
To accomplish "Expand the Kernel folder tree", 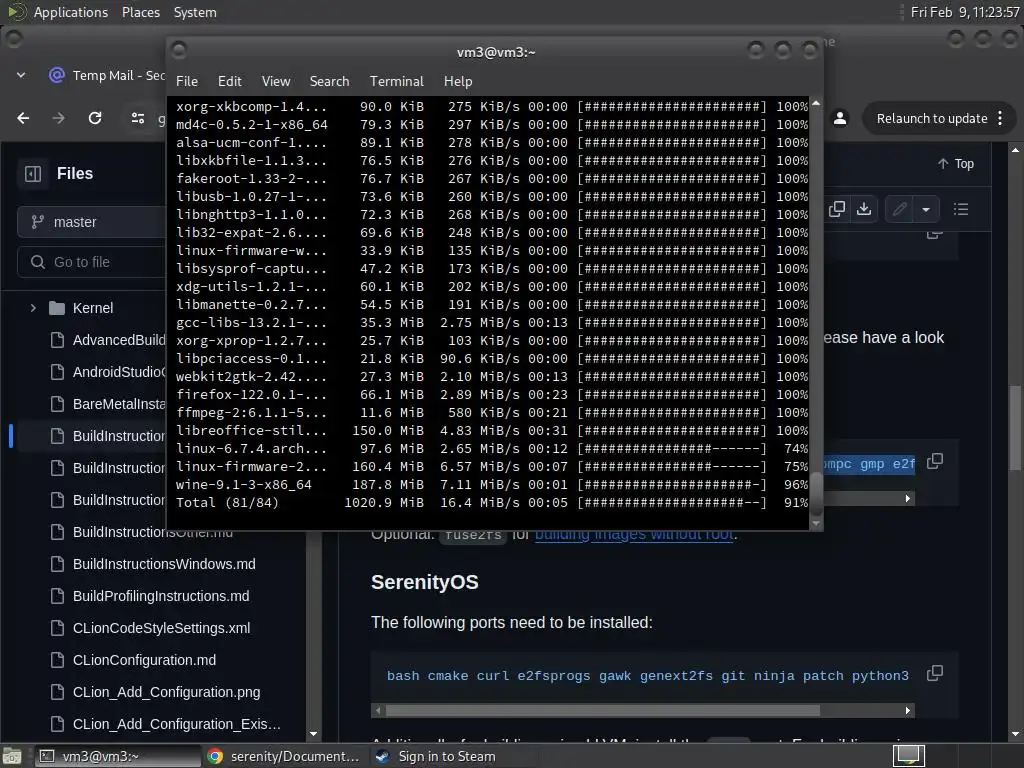I will coord(33,308).
